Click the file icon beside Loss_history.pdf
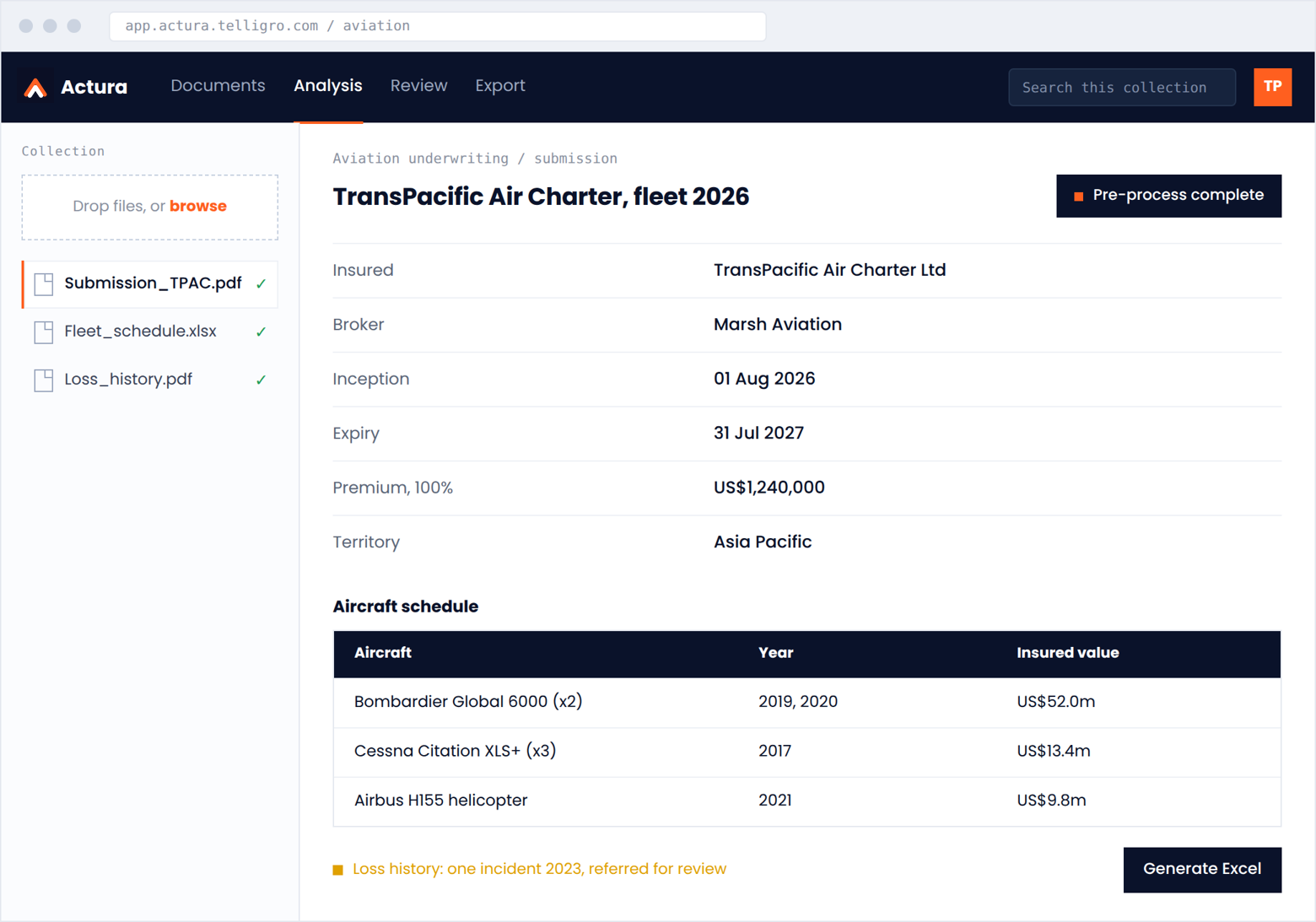The width and height of the screenshot is (1316, 922). [44, 380]
